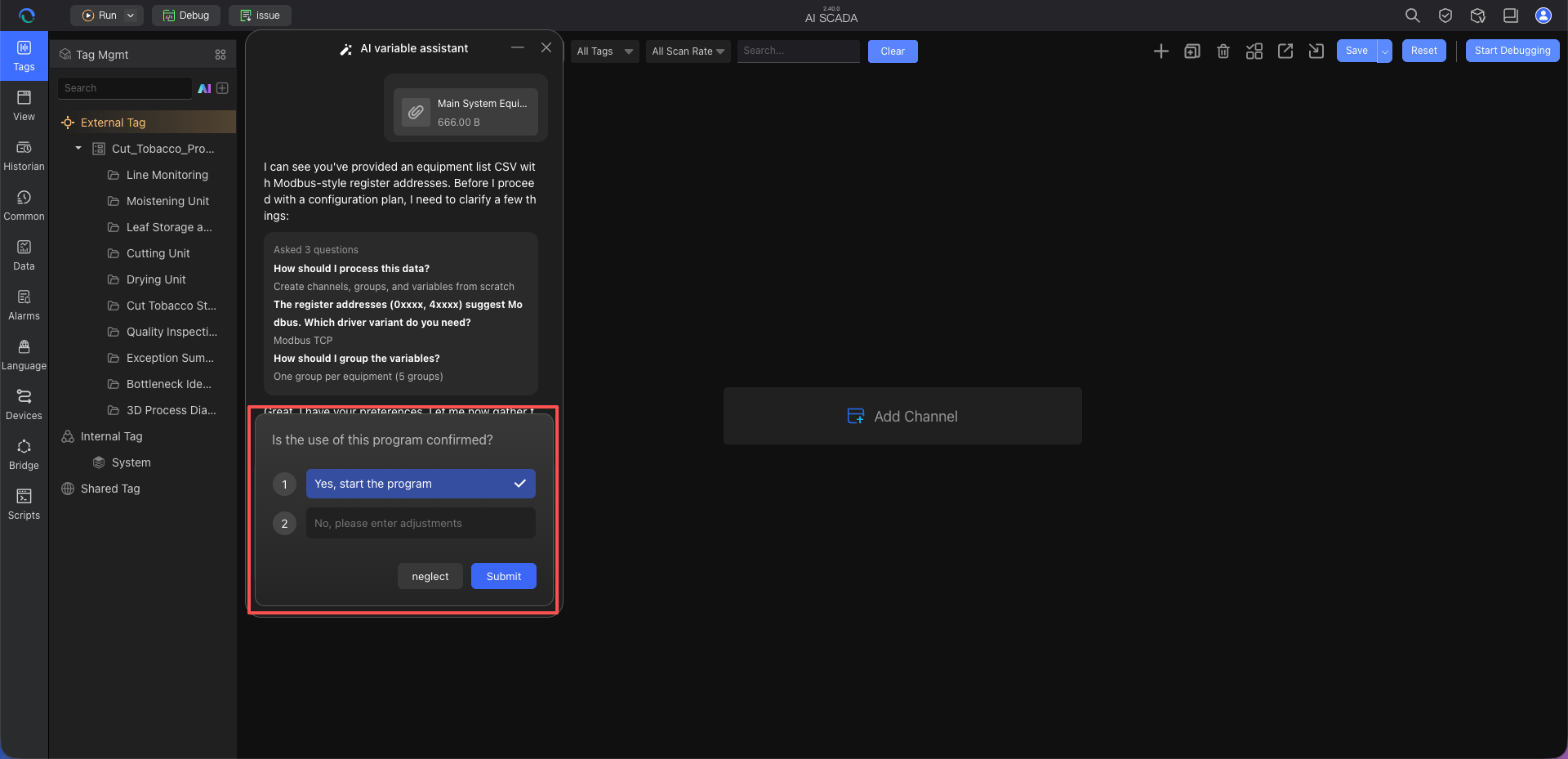Click the plus icon to add a tag
Image resolution: width=1568 pixels, height=759 pixels.
(1160, 51)
